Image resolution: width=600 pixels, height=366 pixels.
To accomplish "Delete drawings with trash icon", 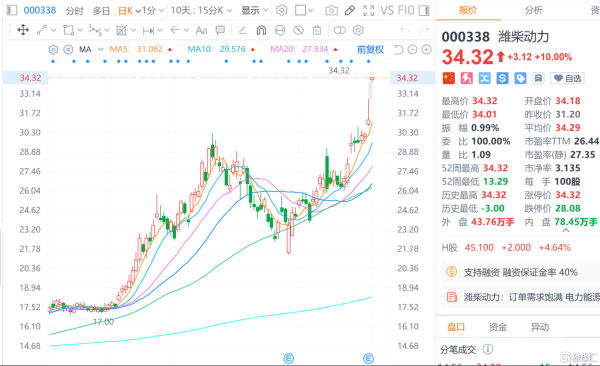I will coord(317,30).
